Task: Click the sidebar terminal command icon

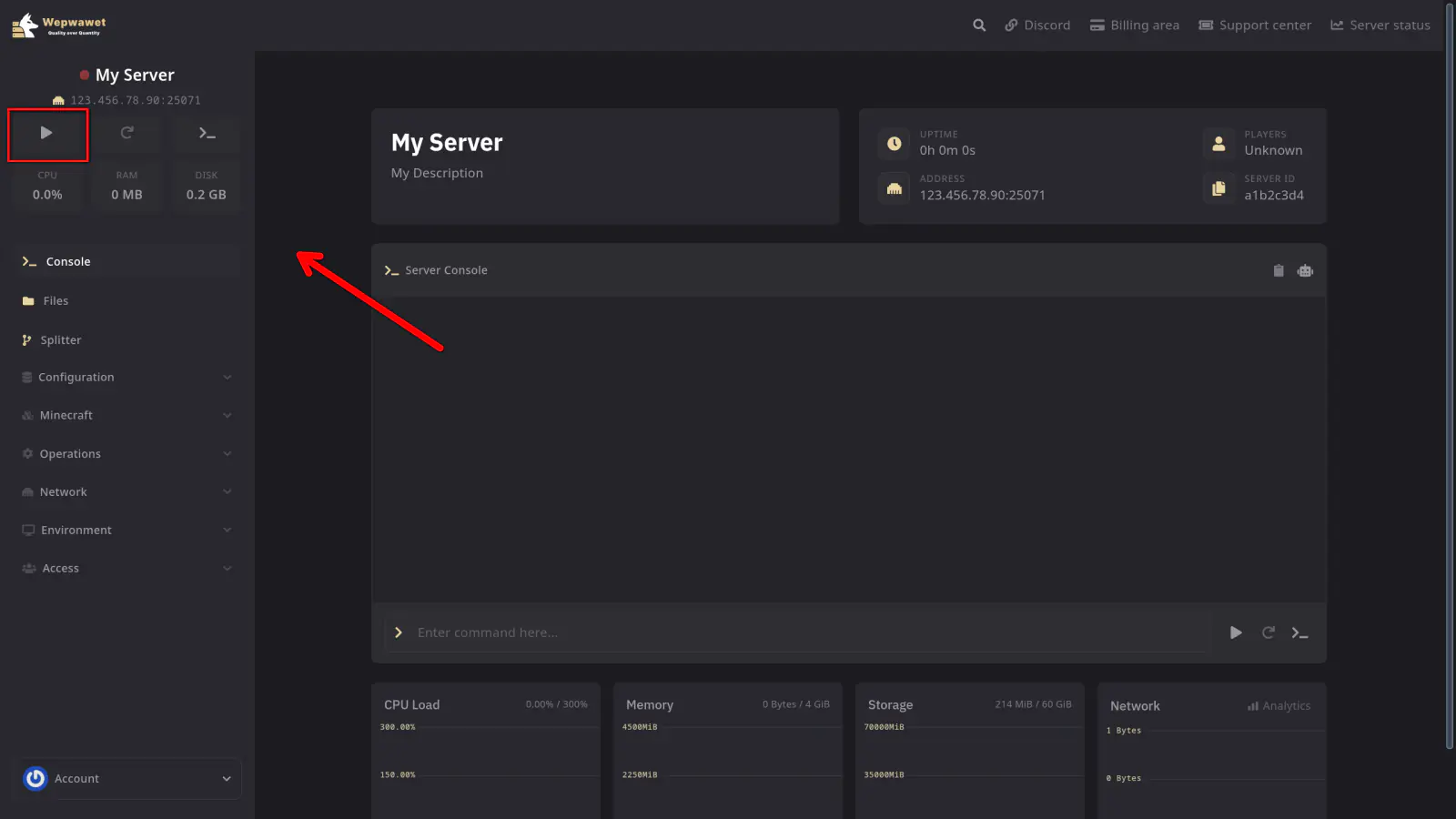Action: [207, 134]
